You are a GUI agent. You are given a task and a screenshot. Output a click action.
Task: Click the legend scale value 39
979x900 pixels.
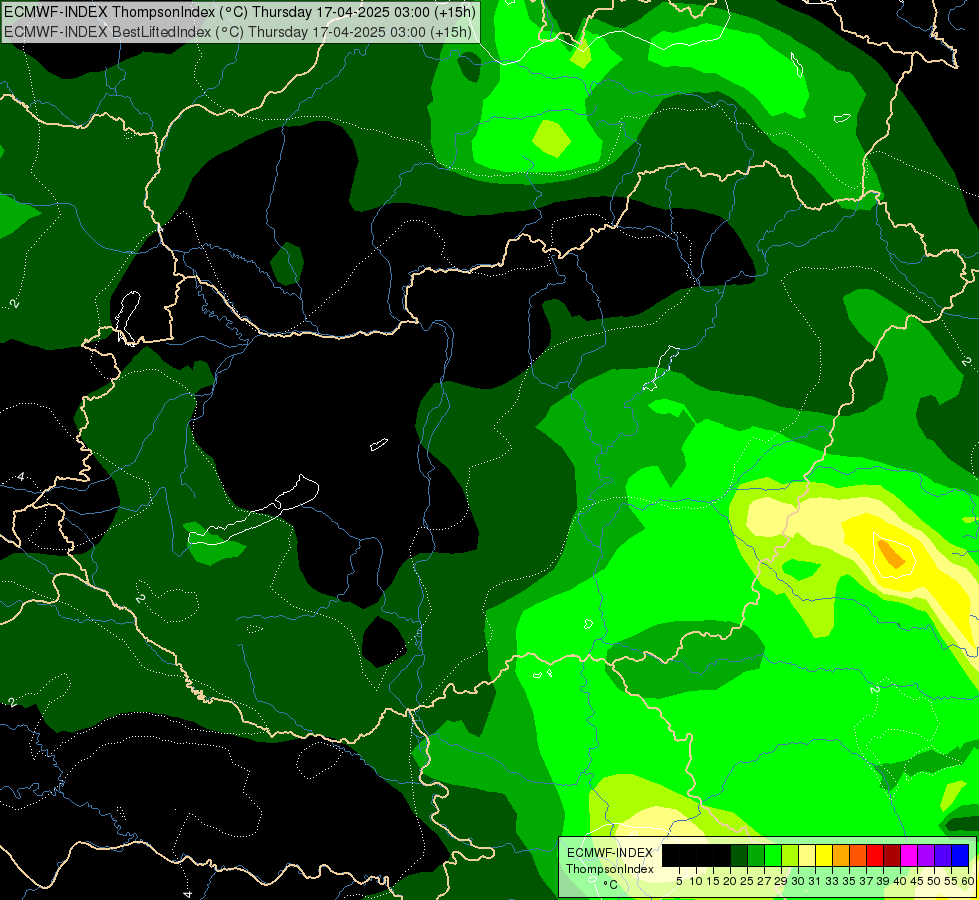(x=883, y=881)
